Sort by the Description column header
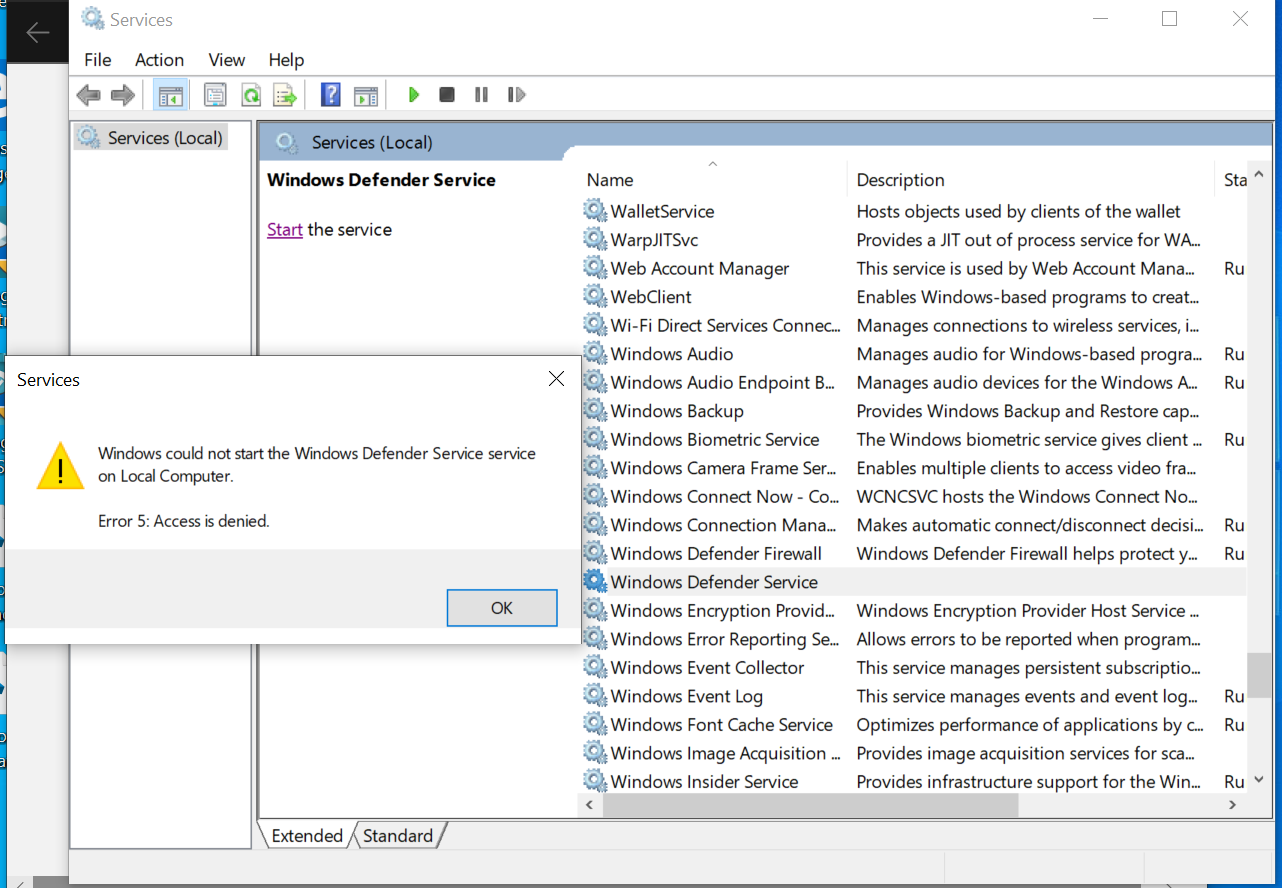 click(x=1031, y=180)
